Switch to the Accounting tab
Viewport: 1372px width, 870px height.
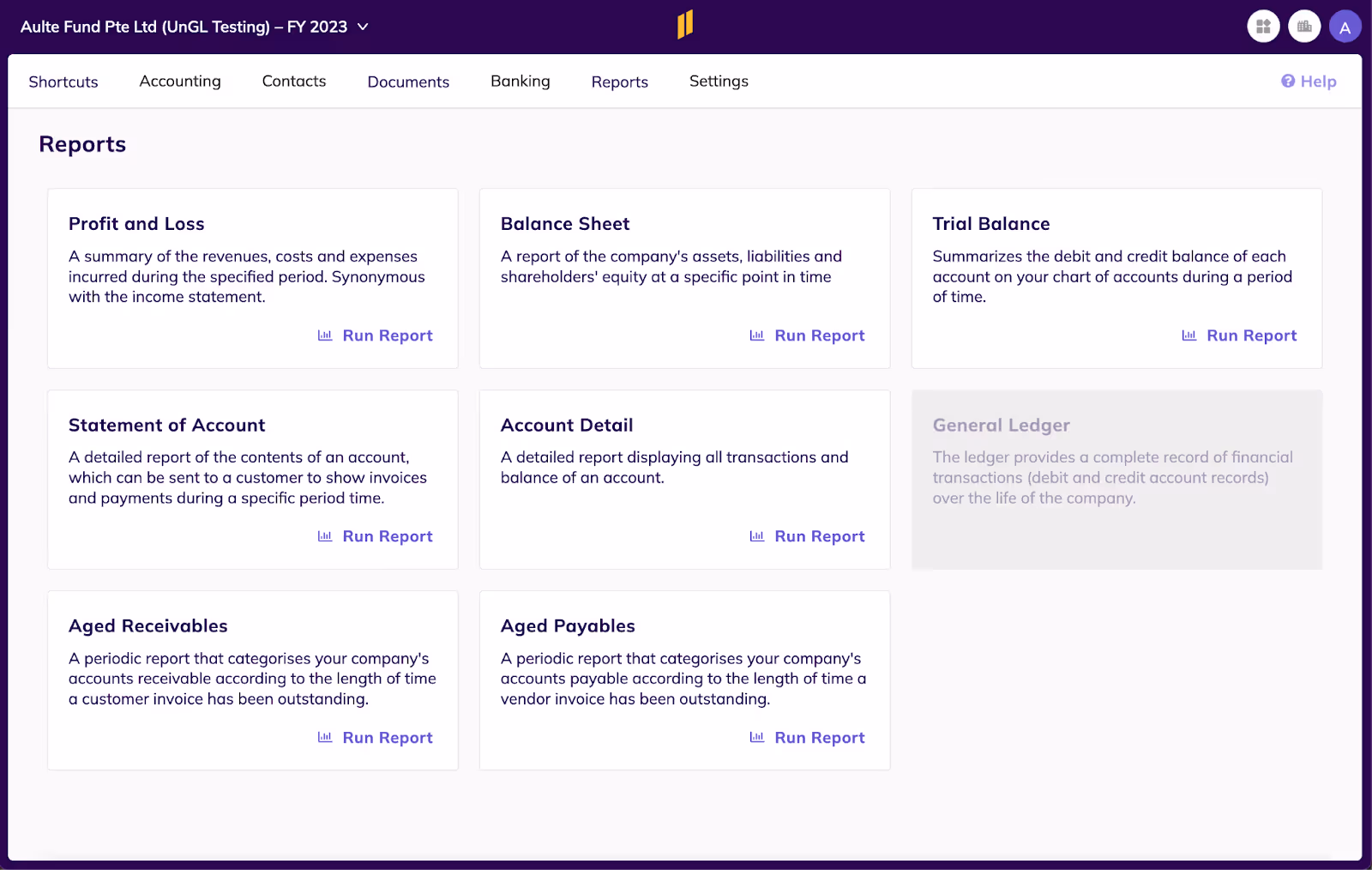(179, 81)
